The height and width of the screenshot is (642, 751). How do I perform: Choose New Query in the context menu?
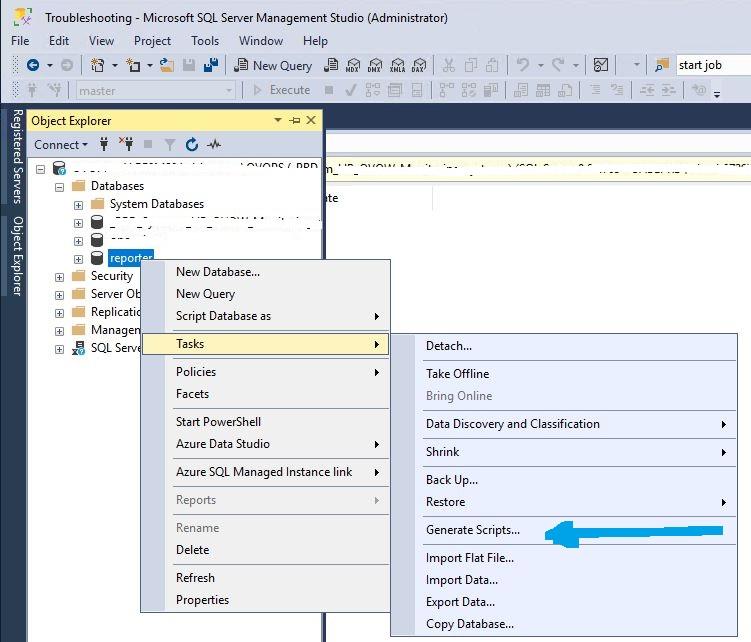pyautogui.click(x=266, y=294)
